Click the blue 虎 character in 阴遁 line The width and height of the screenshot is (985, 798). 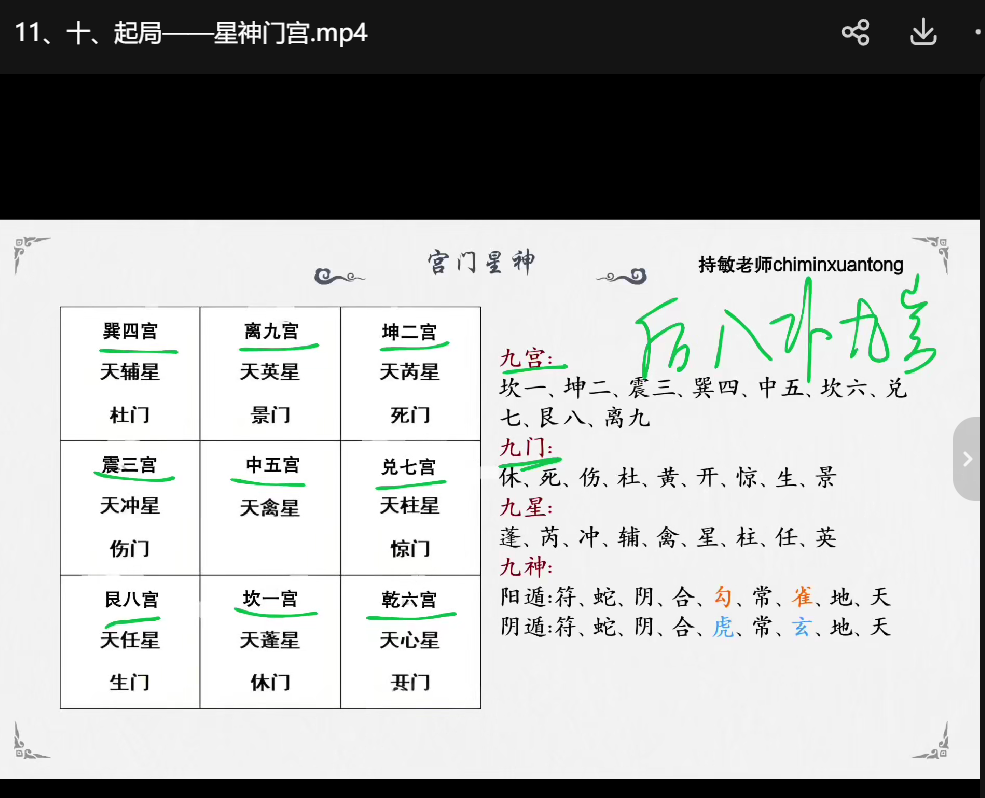click(723, 627)
